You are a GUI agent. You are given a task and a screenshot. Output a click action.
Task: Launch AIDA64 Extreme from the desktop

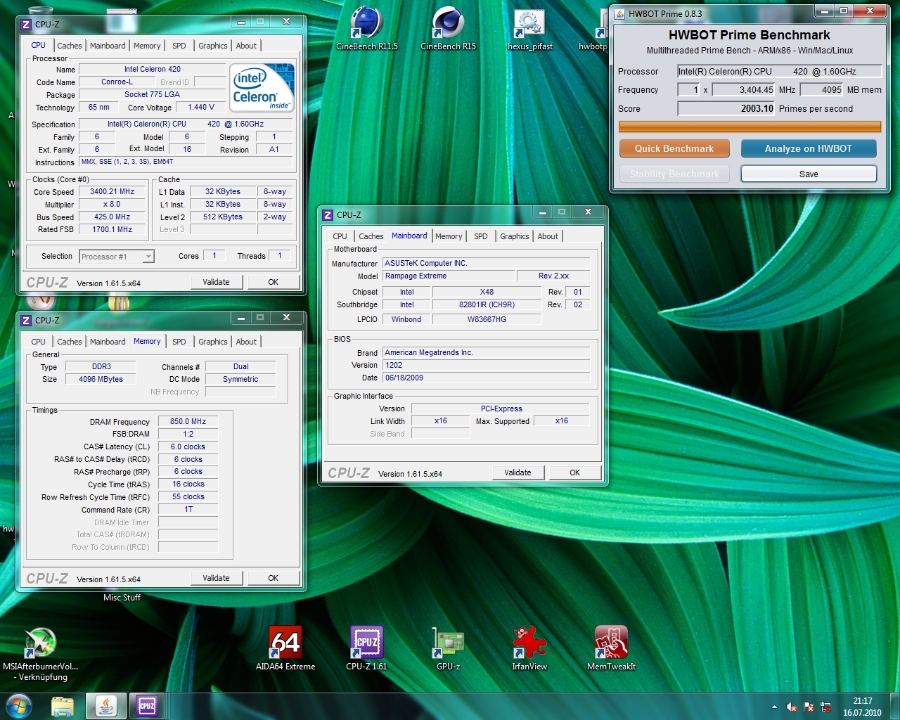pos(285,648)
